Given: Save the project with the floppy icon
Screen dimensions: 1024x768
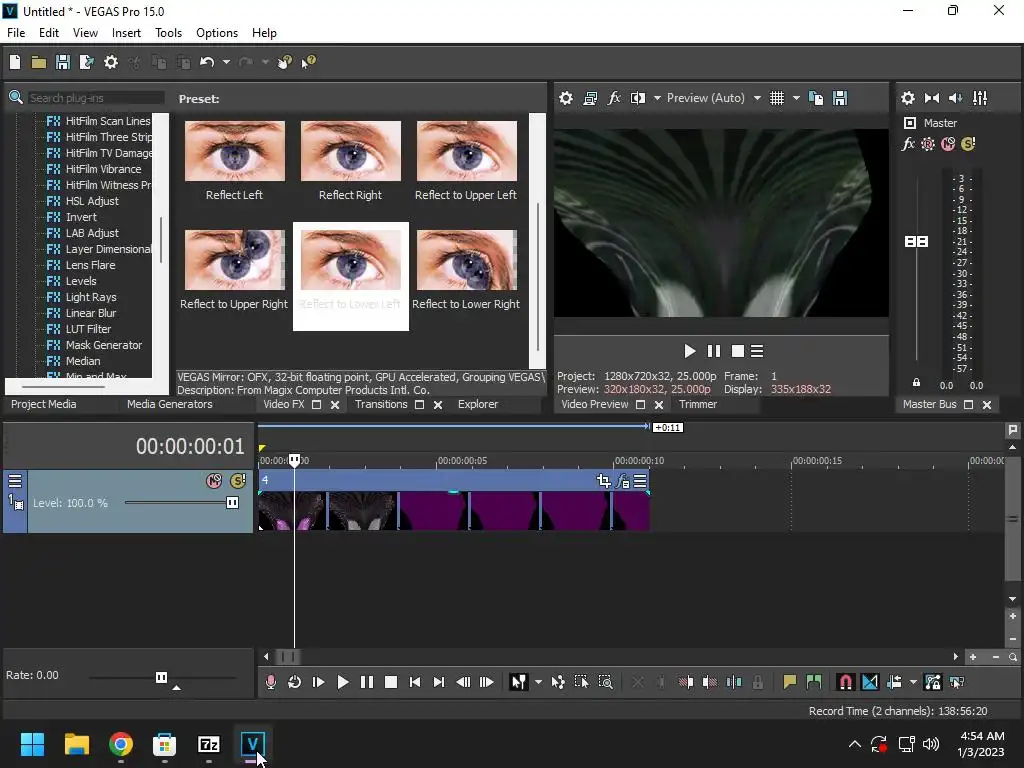Looking at the screenshot, I should [x=63, y=62].
